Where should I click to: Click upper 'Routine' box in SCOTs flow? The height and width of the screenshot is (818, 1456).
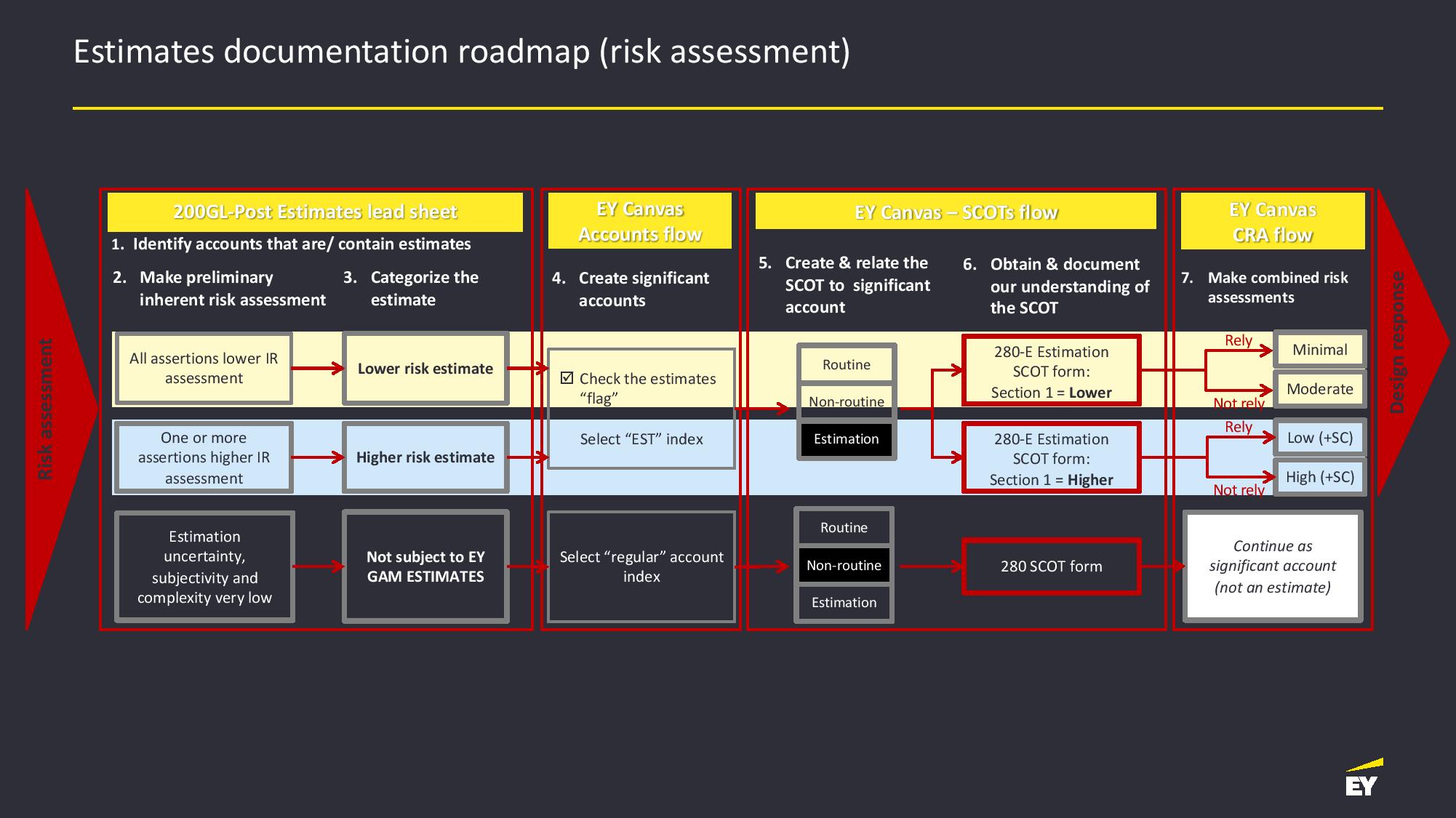click(x=847, y=364)
